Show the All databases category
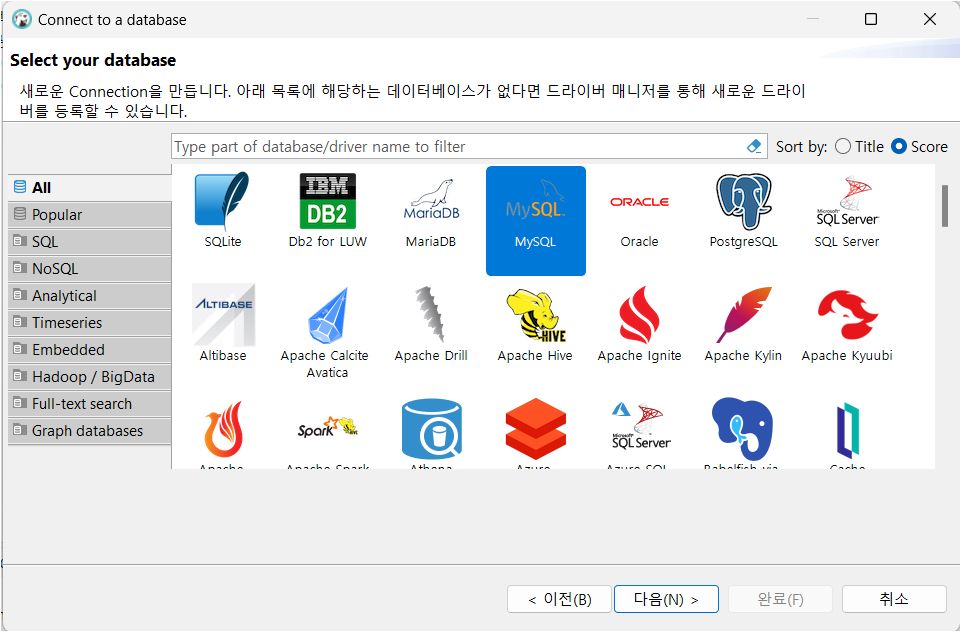 point(89,188)
